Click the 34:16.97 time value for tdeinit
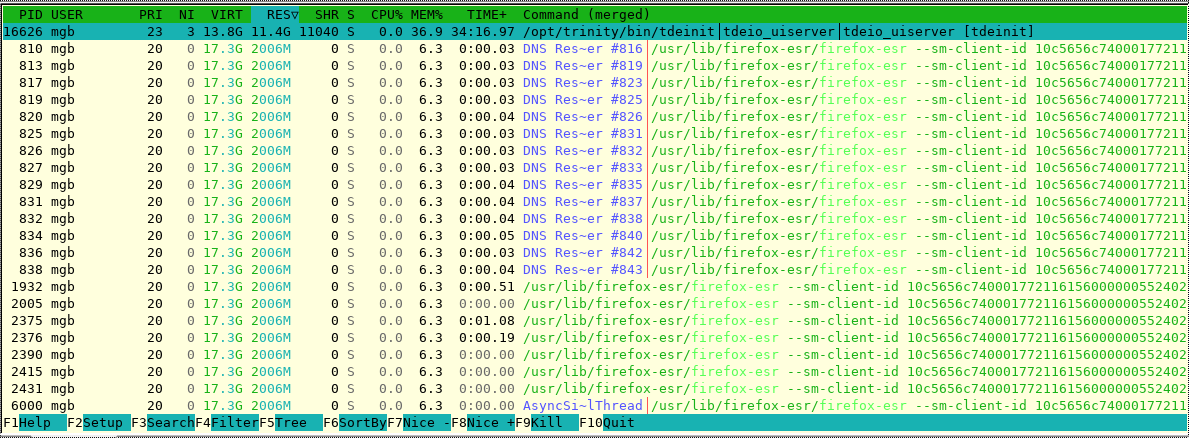 [482, 31]
